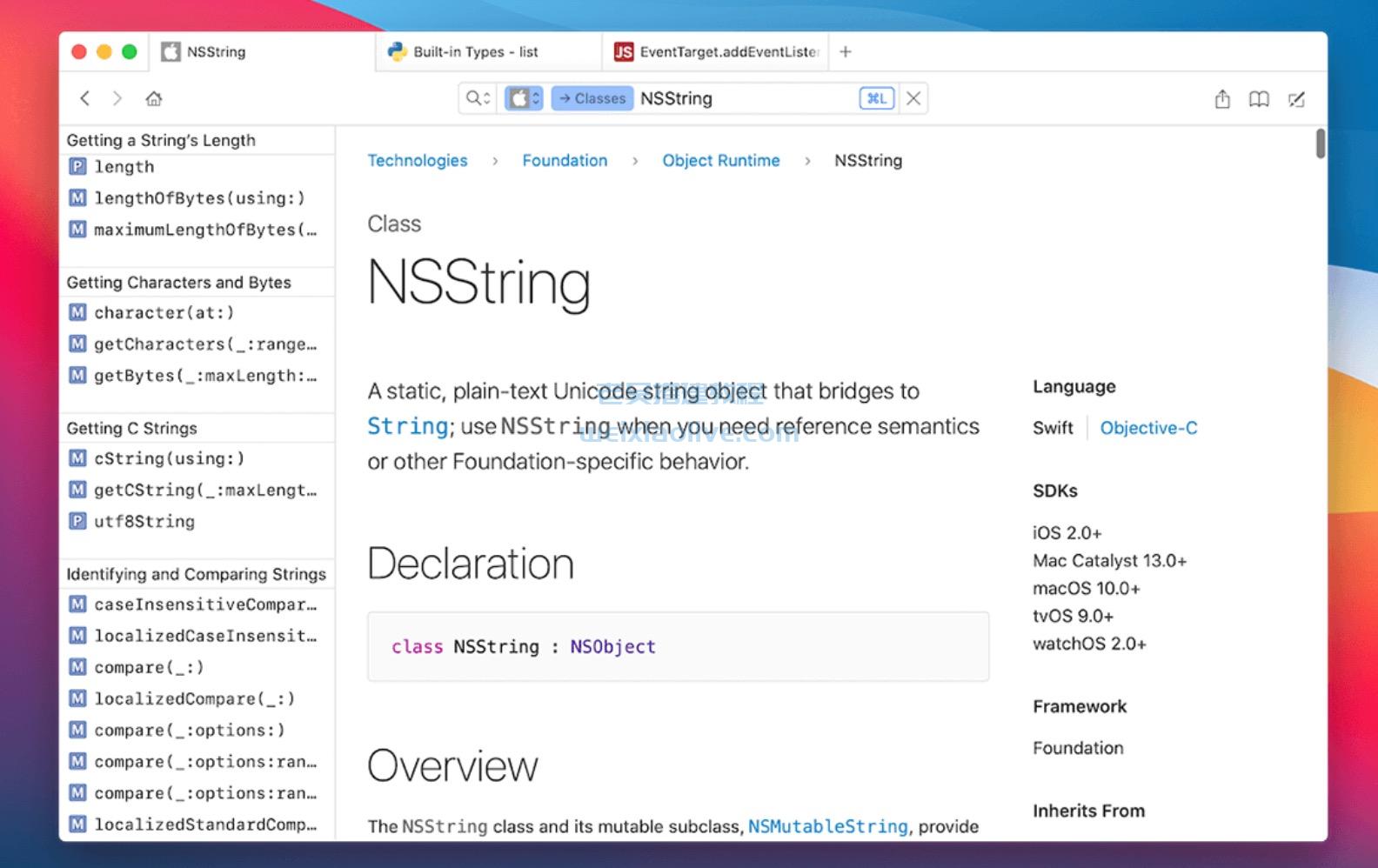
Task: Select Swift language option
Action: [1053, 428]
